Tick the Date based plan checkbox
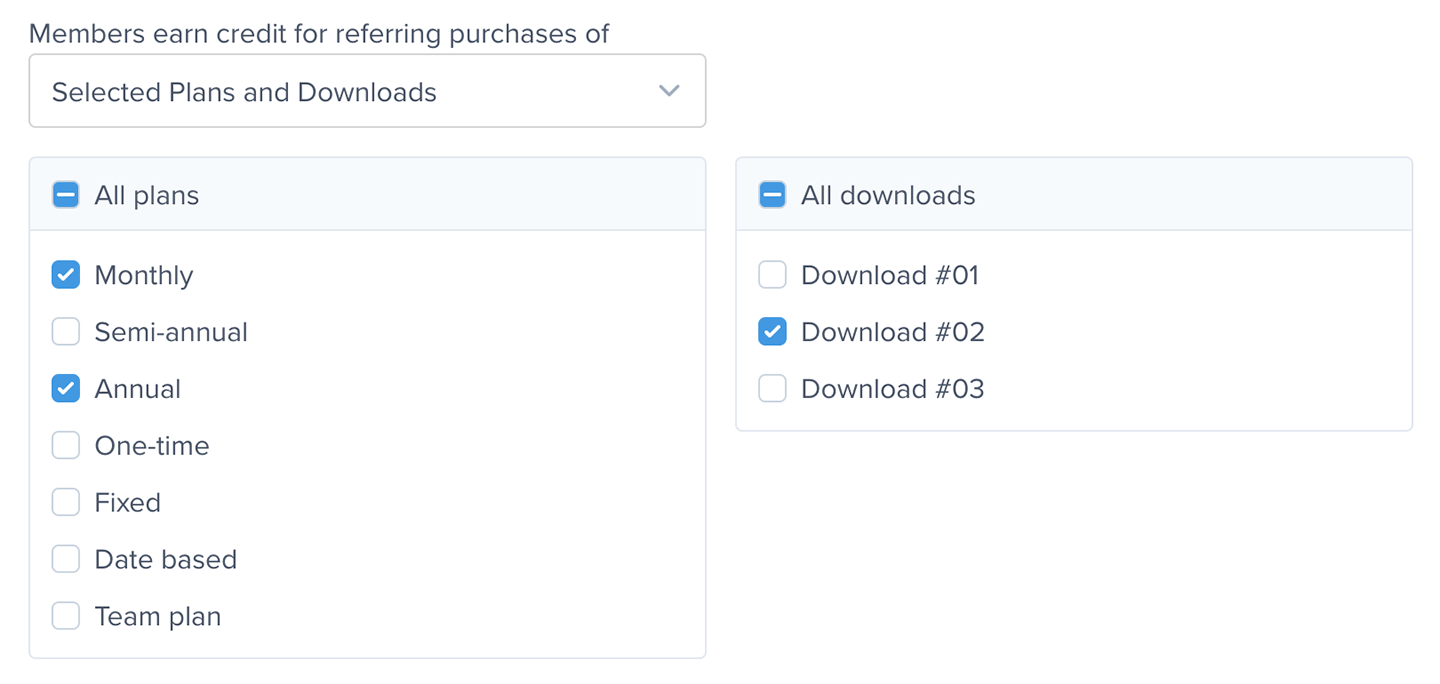The height and width of the screenshot is (684, 1440). [x=66, y=559]
